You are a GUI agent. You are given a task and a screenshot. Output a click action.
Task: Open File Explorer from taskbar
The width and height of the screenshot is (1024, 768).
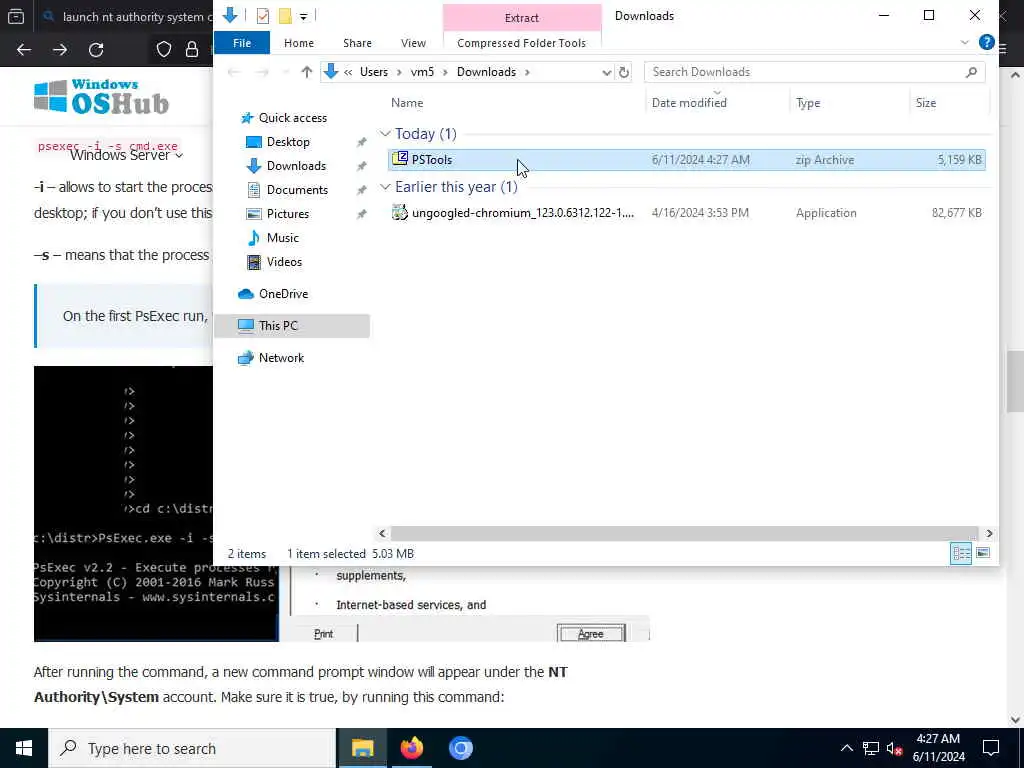(x=362, y=748)
